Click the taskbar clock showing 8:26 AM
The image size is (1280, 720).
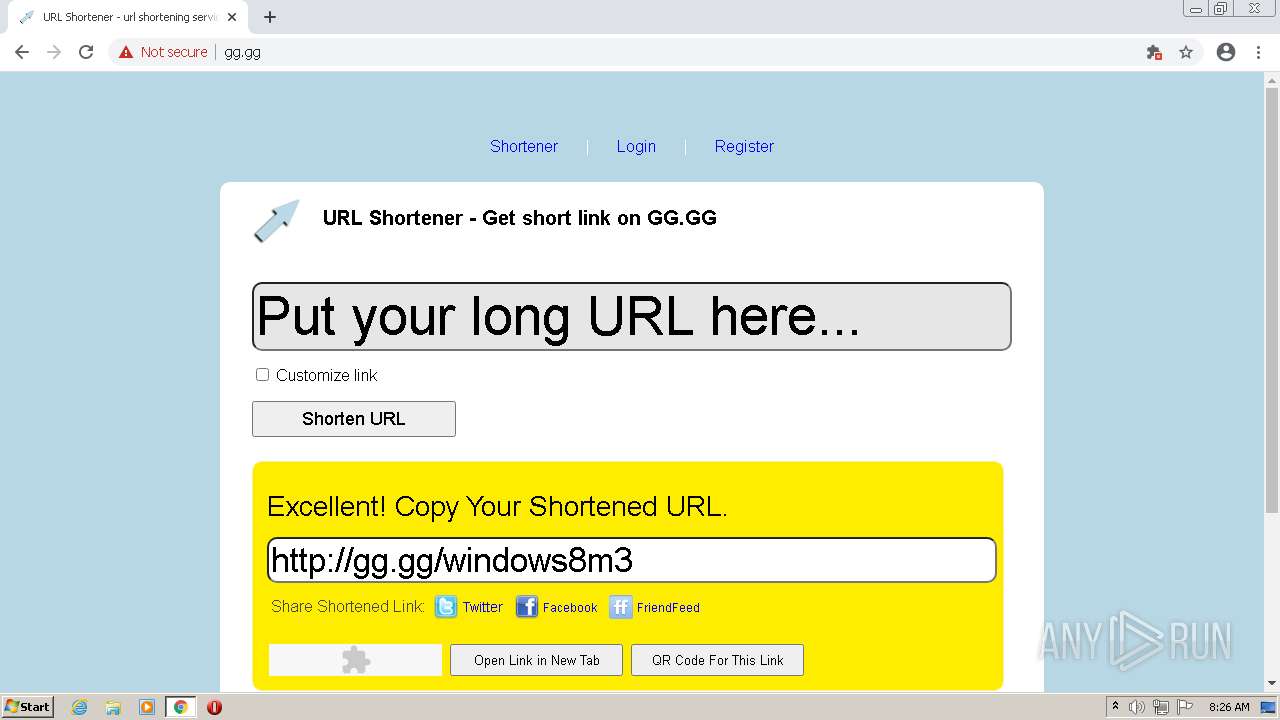pyautogui.click(x=1229, y=707)
